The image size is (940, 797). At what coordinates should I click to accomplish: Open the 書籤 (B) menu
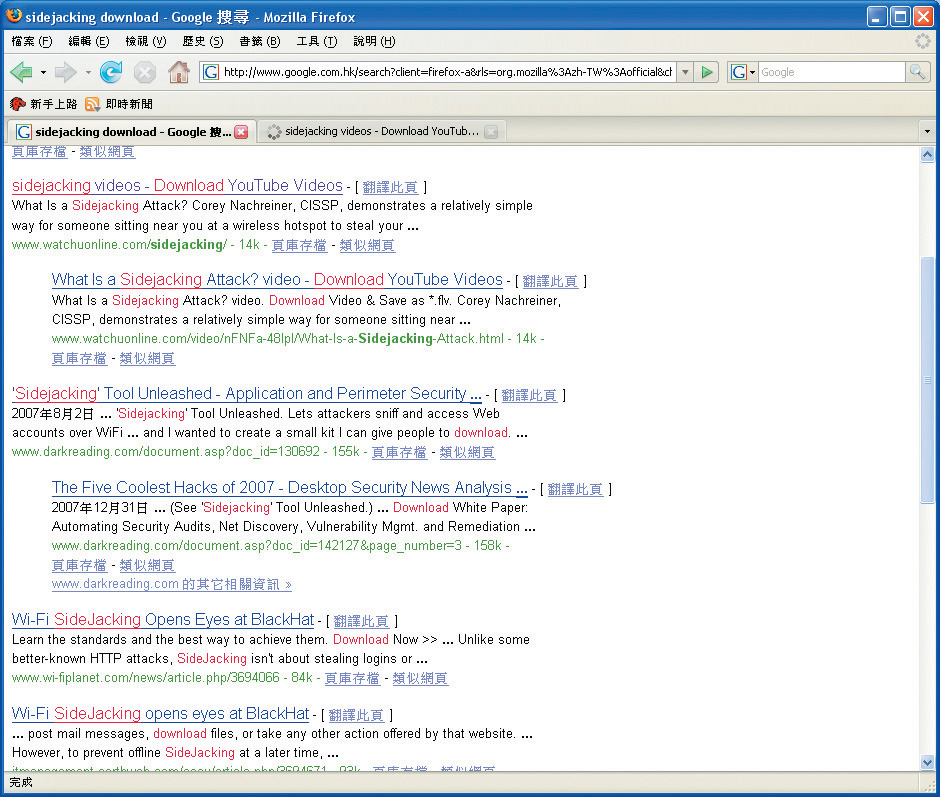260,41
